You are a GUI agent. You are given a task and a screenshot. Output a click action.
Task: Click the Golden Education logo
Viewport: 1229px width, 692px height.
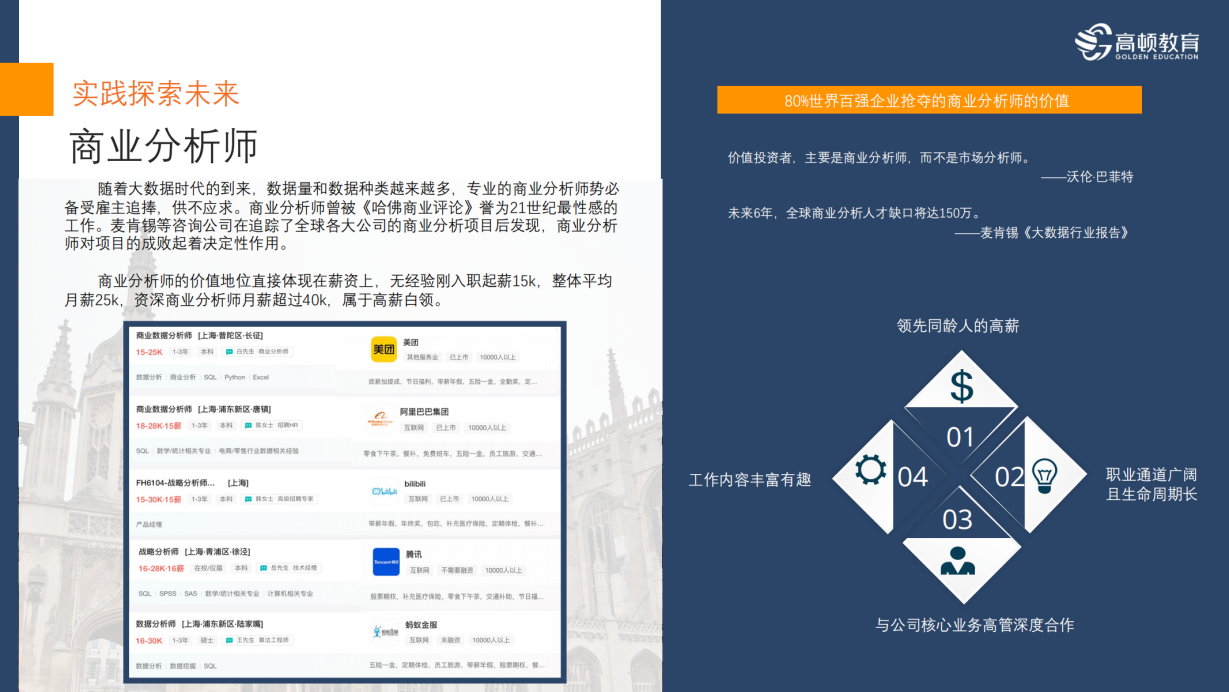pos(1137,42)
